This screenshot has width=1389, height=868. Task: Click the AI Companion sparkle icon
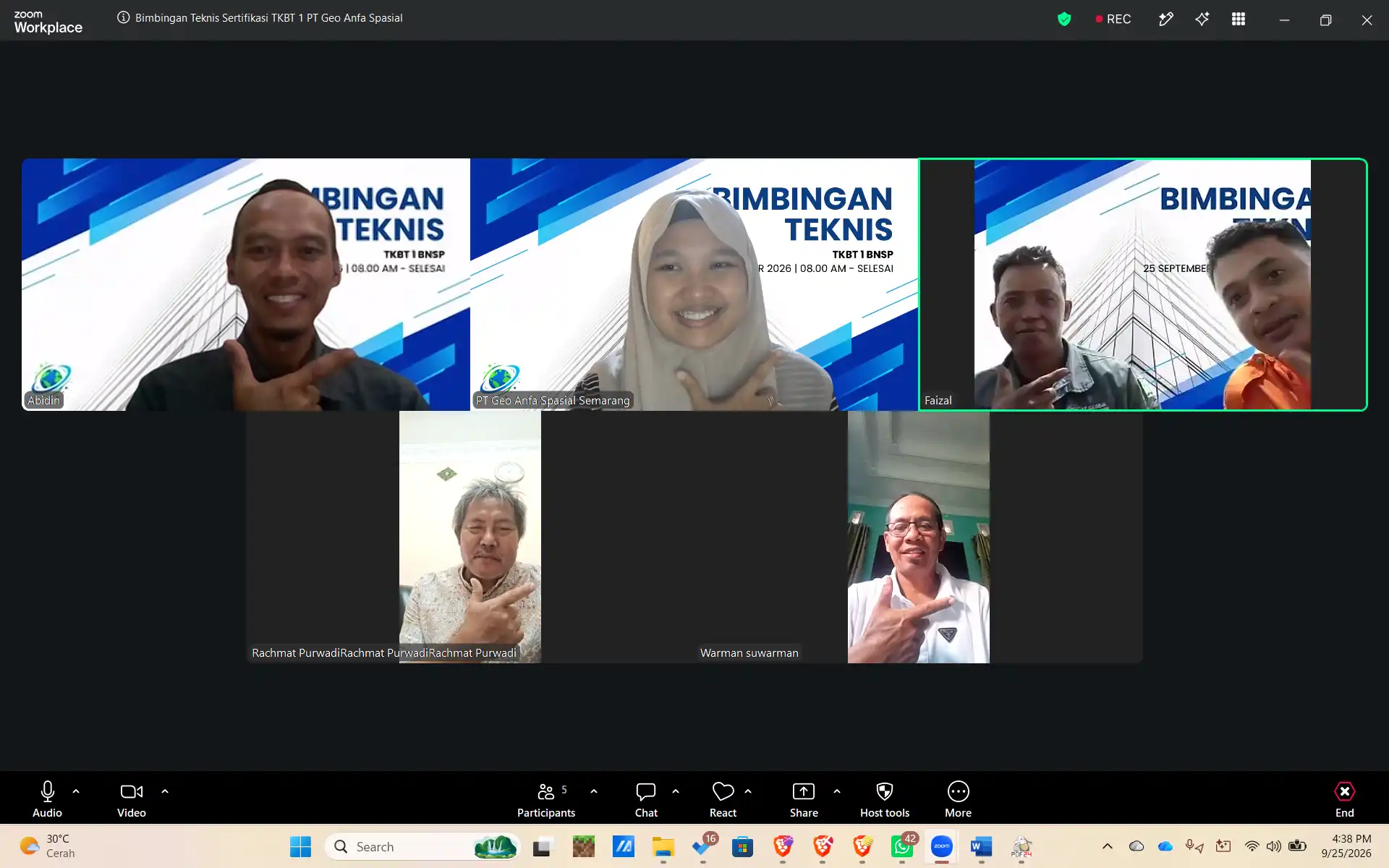tap(1202, 20)
